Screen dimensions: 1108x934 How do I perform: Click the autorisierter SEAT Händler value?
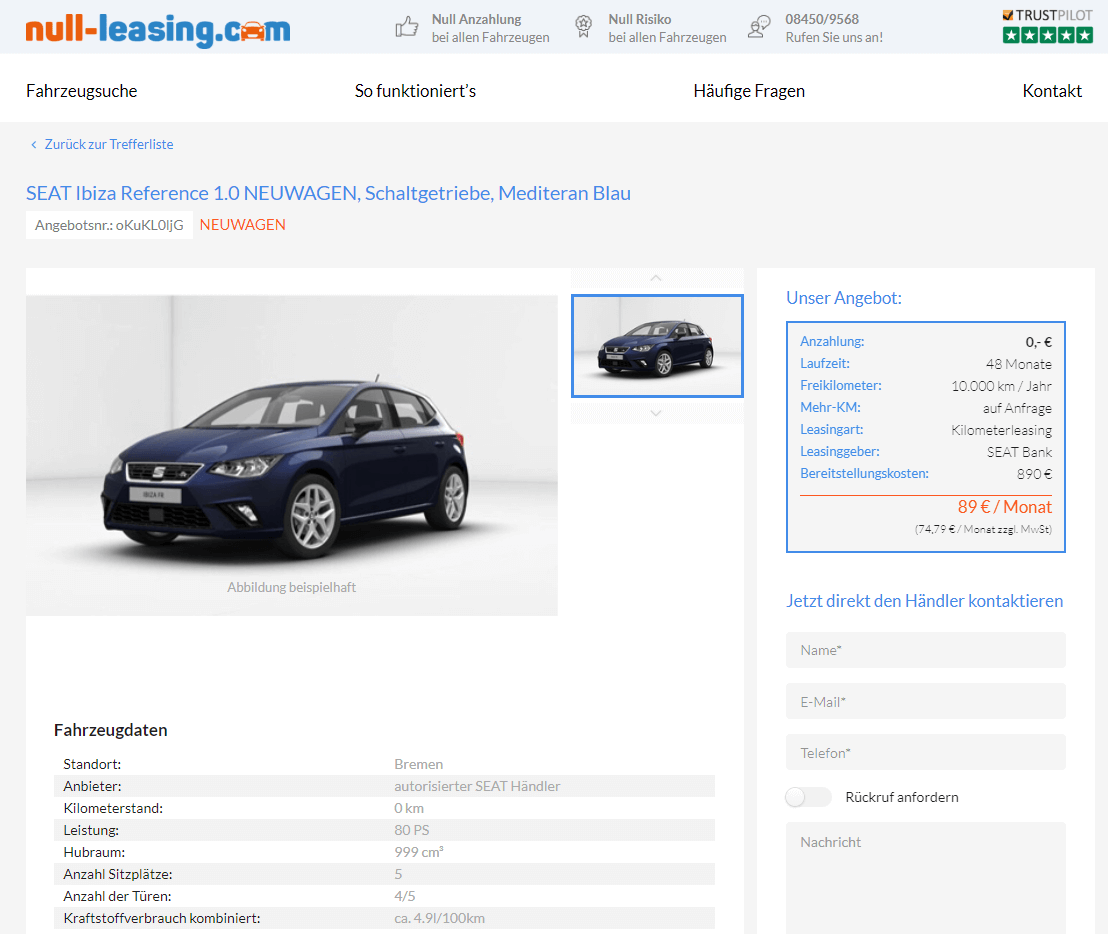pyautogui.click(x=477, y=786)
